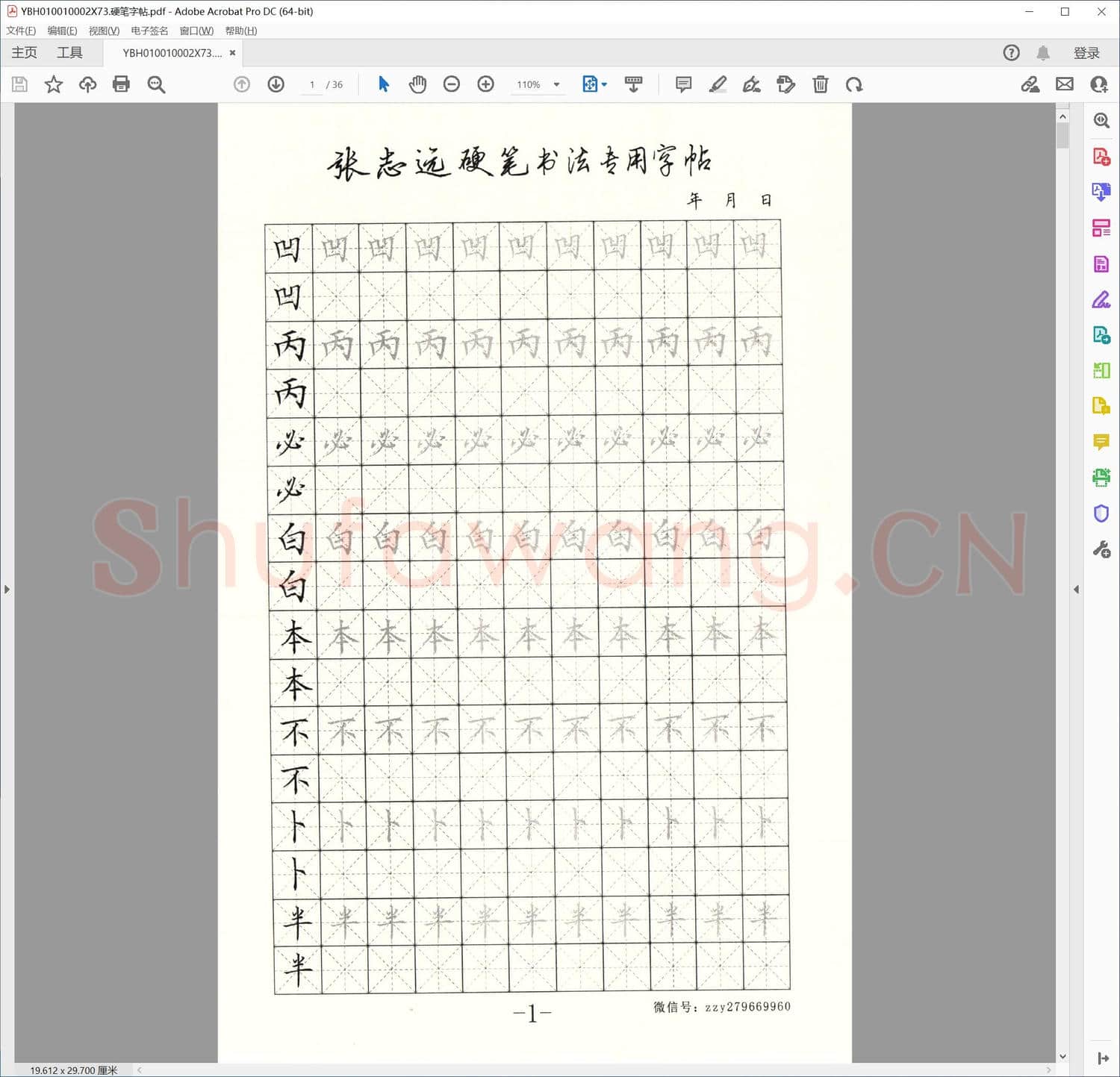
Task: Click the 登录 sign-in button
Action: [1086, 53]
